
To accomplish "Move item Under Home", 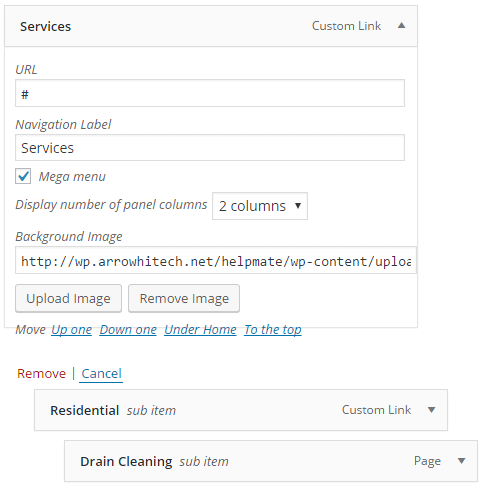I will click(200, 330).
